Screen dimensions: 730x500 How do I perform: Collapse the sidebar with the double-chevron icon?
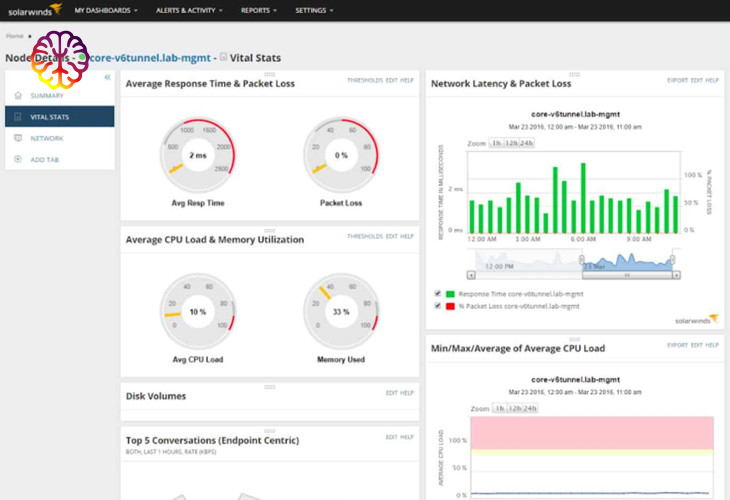click(x=108, y=77)
